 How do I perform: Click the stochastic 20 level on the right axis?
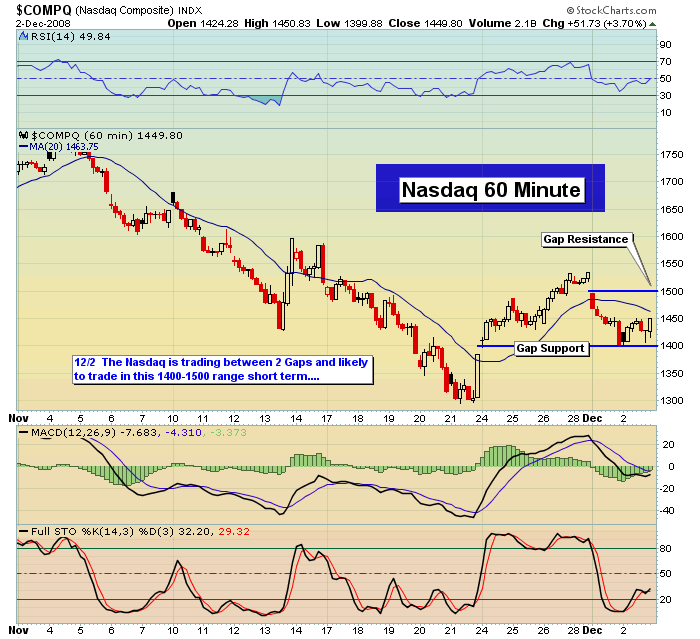tap(666, 600)
